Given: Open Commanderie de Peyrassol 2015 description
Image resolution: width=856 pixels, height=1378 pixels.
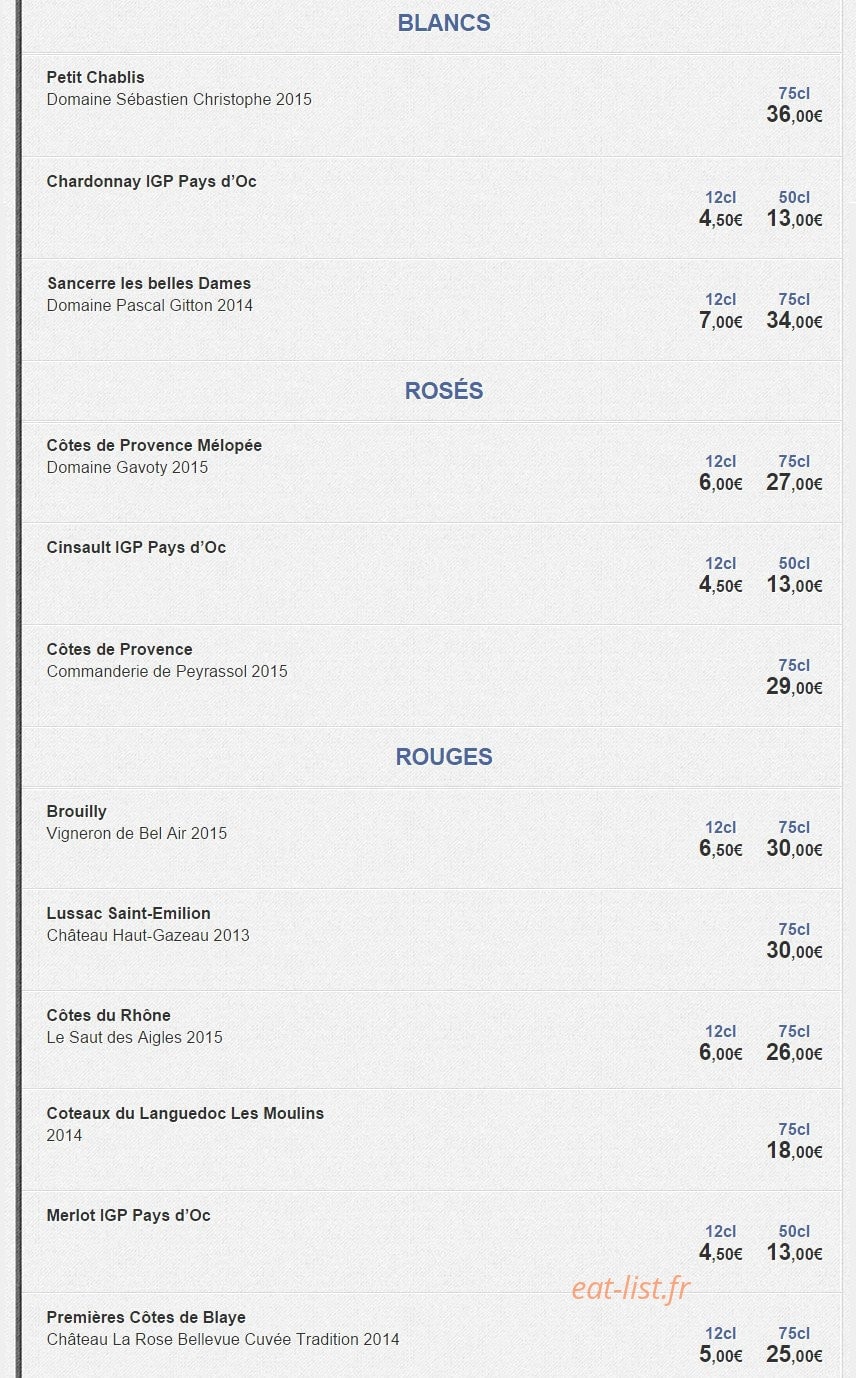Looking at the screenshot, I should pyautogui.click(x=167, y=671).
